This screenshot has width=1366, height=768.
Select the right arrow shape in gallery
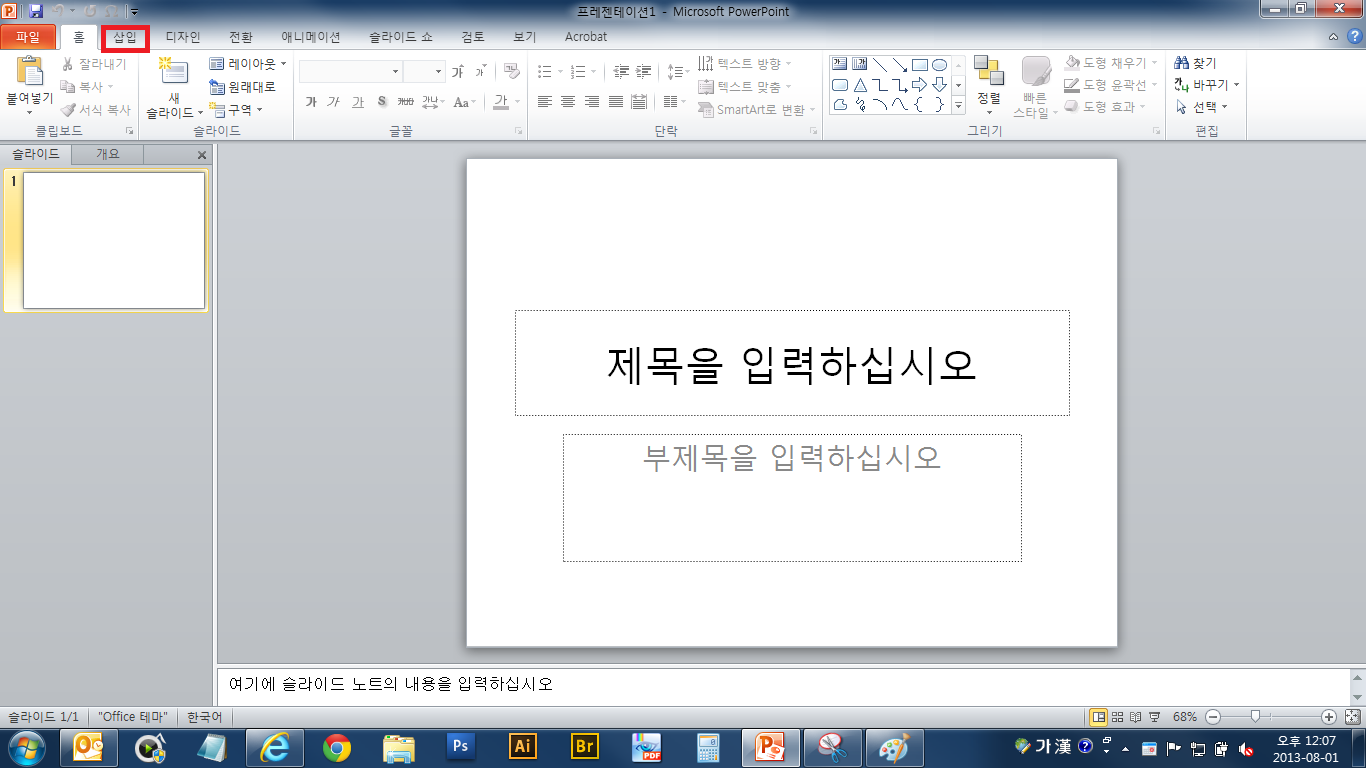[x=920, y=85]
